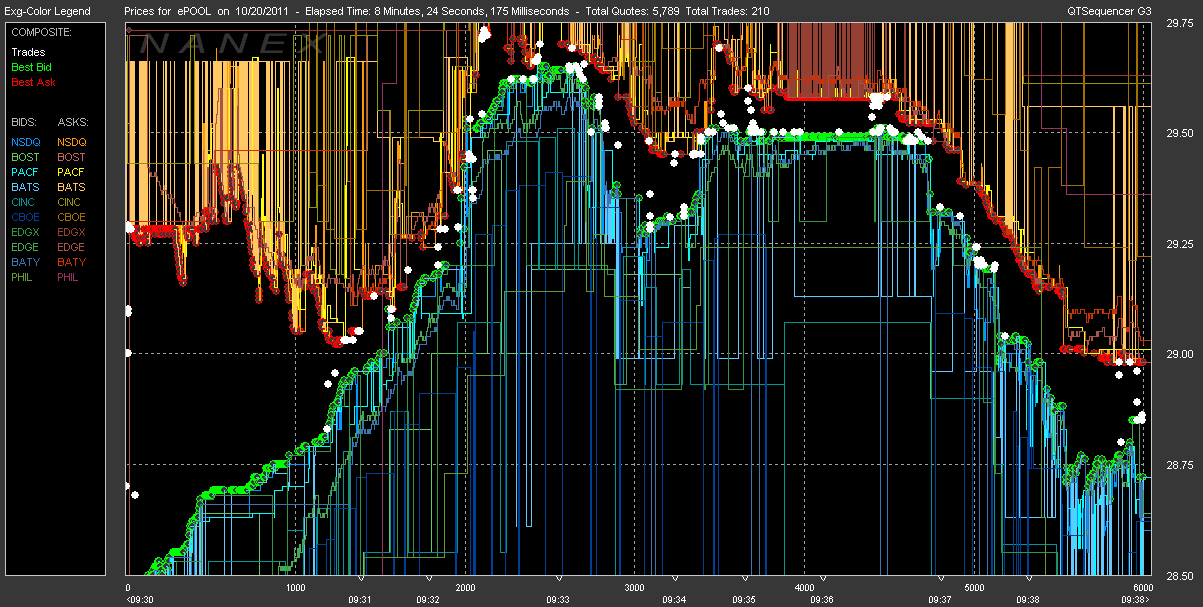Click the 5000 sequence axis label
The image size is (1203, 607).
point(975,588)
